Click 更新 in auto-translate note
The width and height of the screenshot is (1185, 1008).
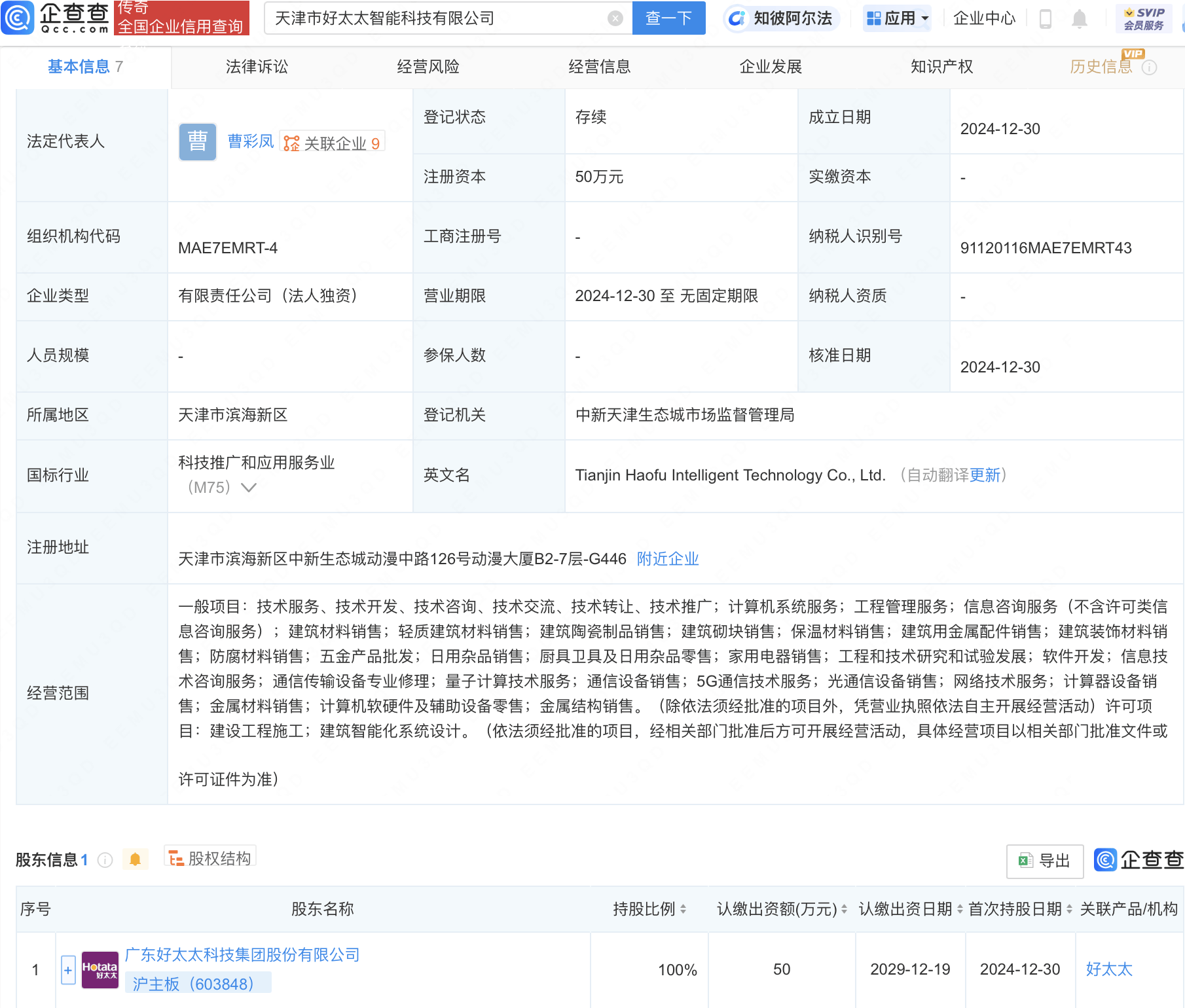985,475
